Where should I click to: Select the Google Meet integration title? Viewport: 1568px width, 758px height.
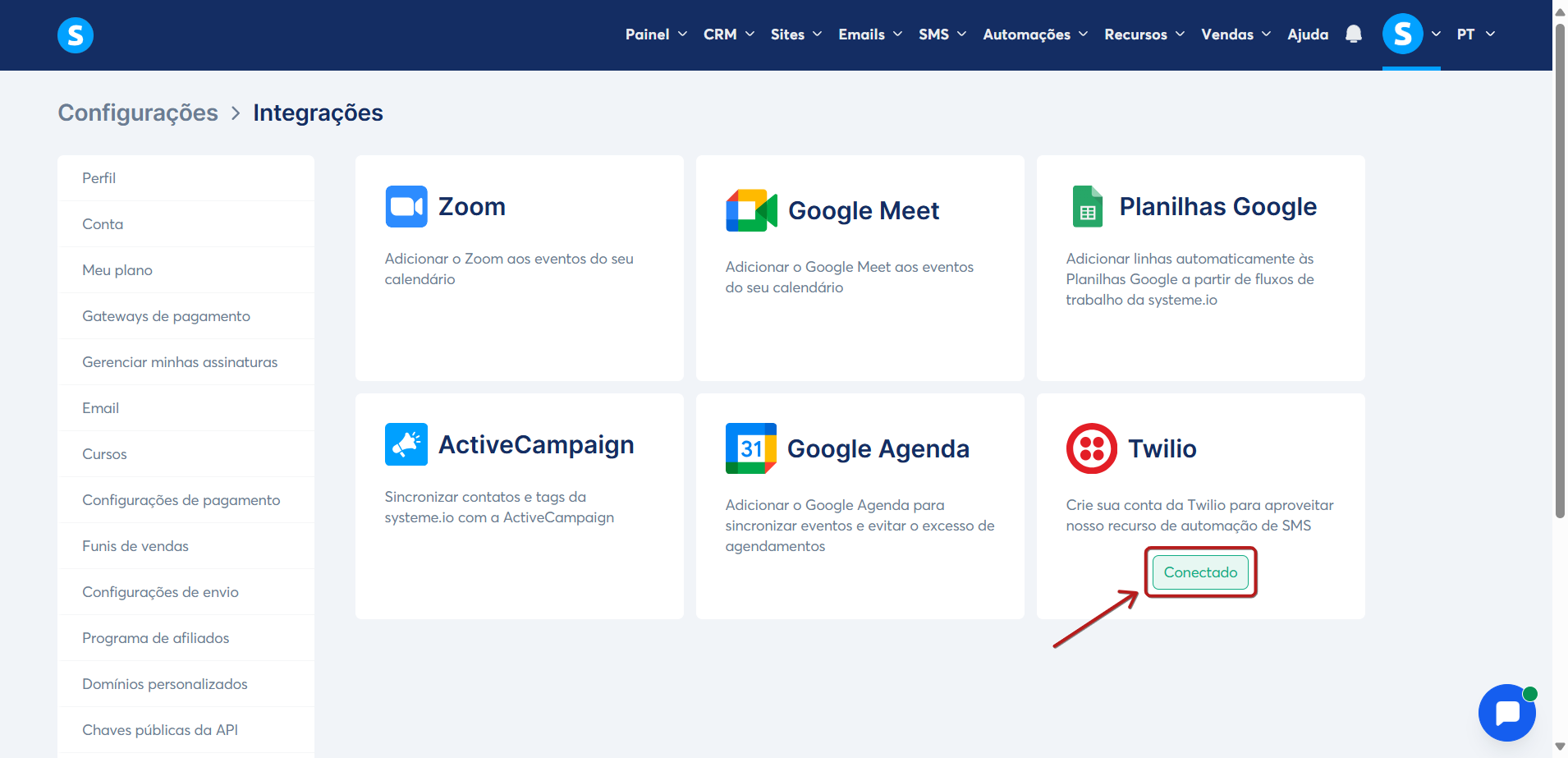coord(864,210)
